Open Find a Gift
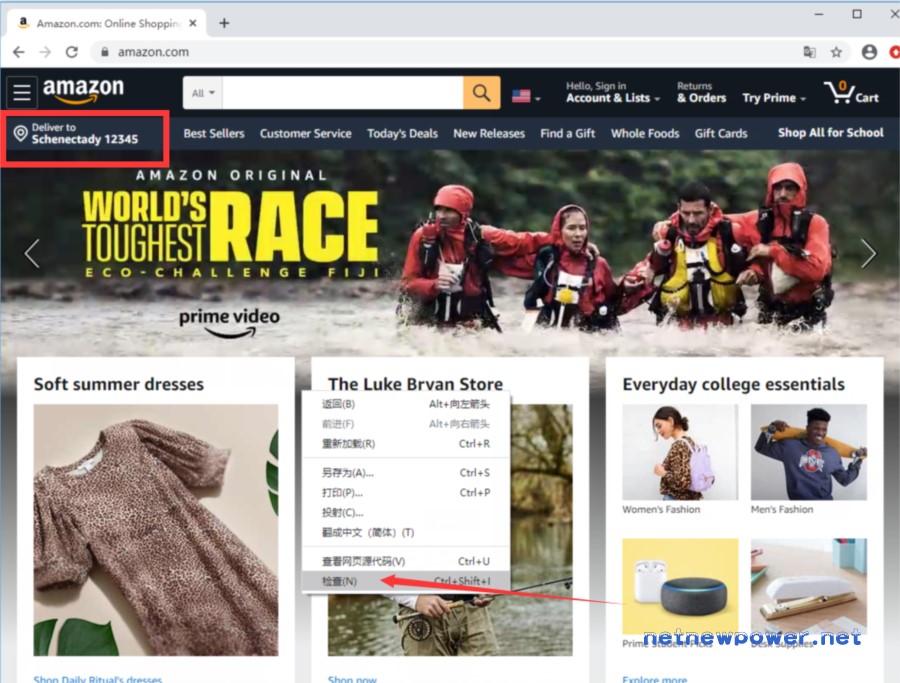The width and height of the screenshot is (900, 683). [568, 134]
